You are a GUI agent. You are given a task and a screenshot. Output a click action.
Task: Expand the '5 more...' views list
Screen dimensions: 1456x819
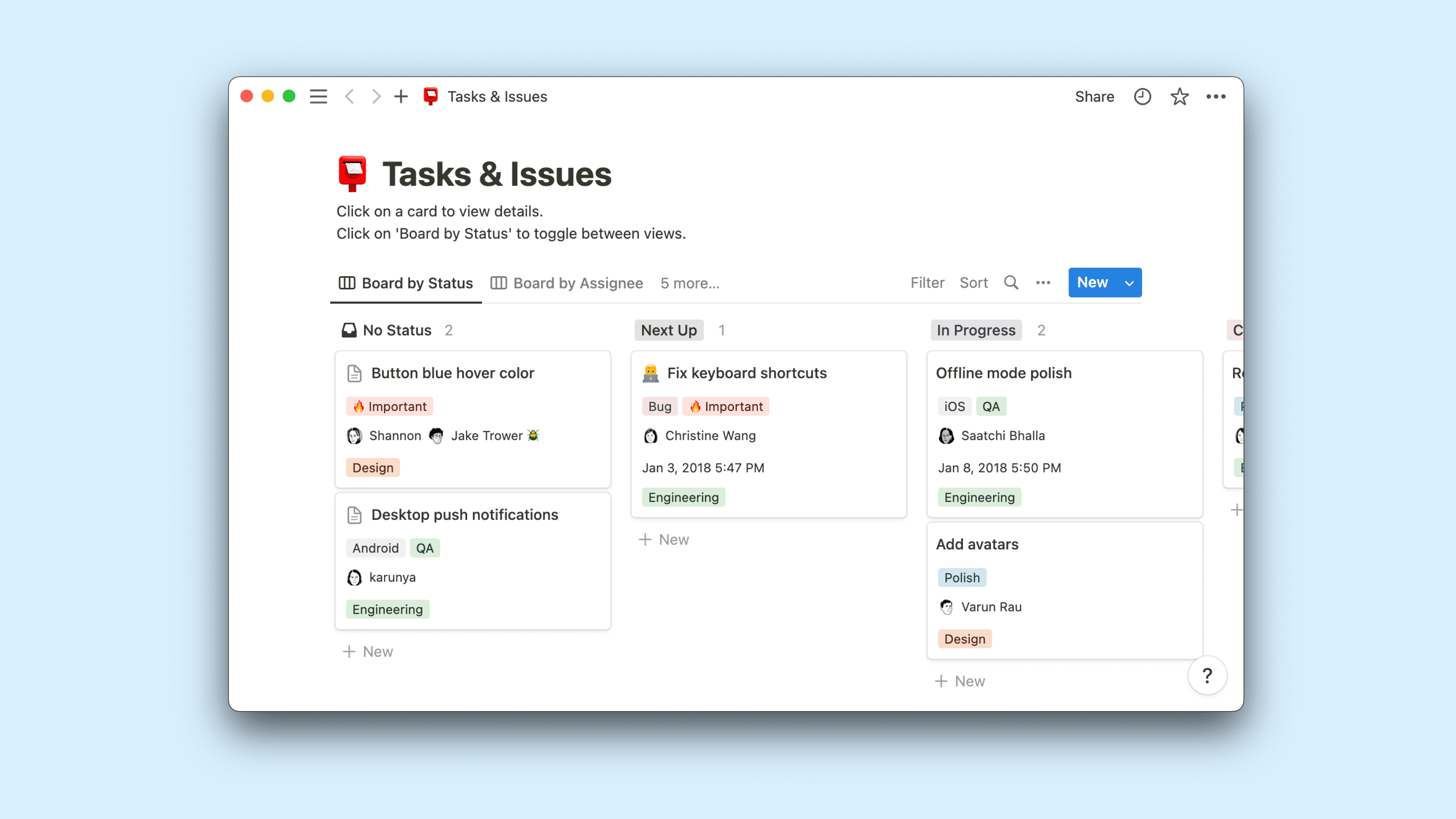pyautogui.click(x=690, y=283)
